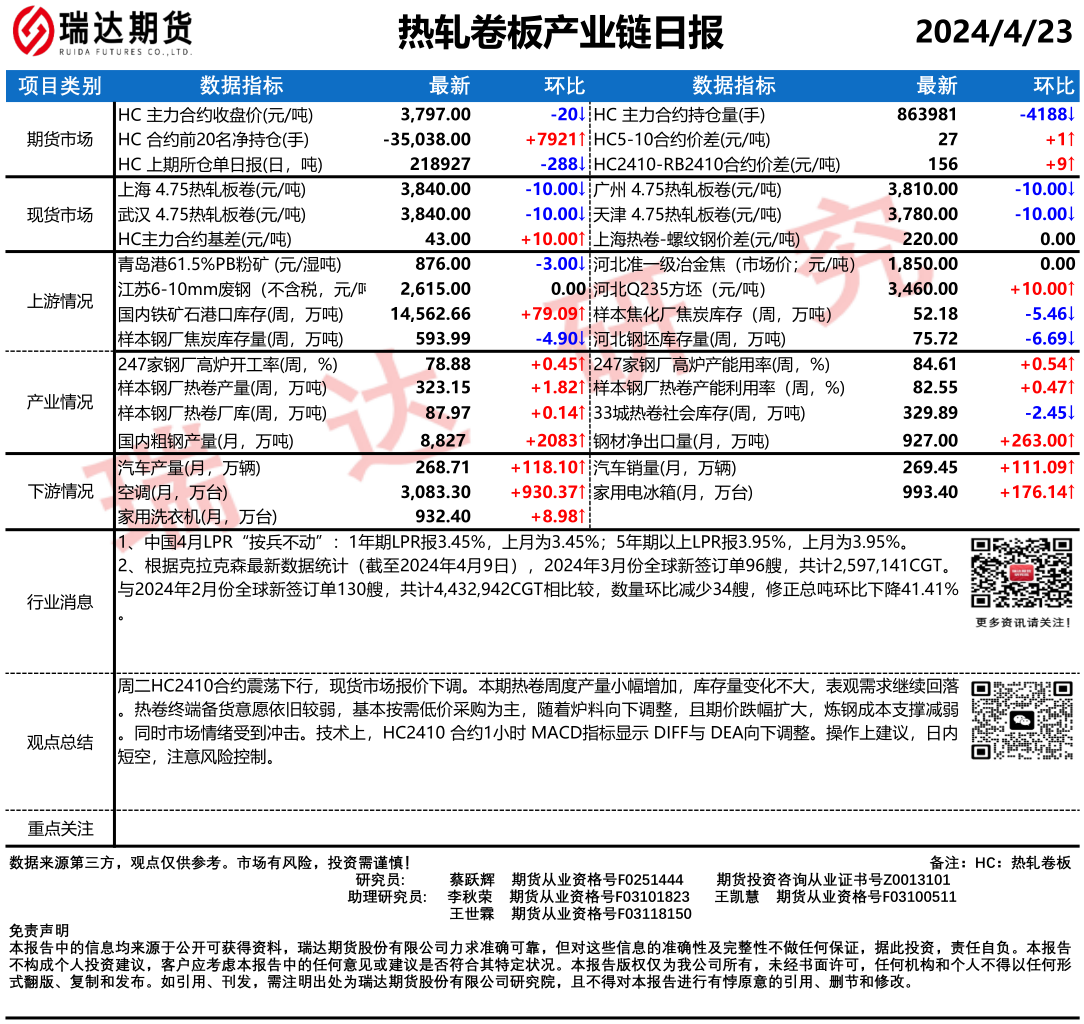Select the PB fines price "876.00"
1084x1024 pixels.
[443, 264]
